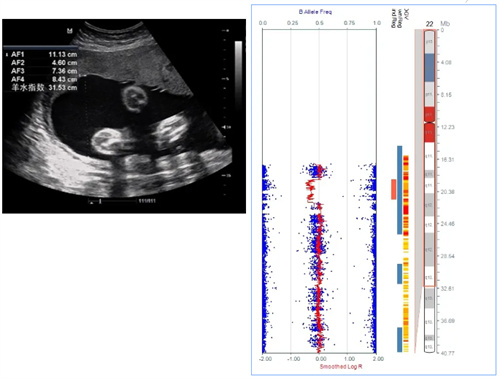Click the Smoothed Log R axis label
The image size is (500, 379).
341,367
